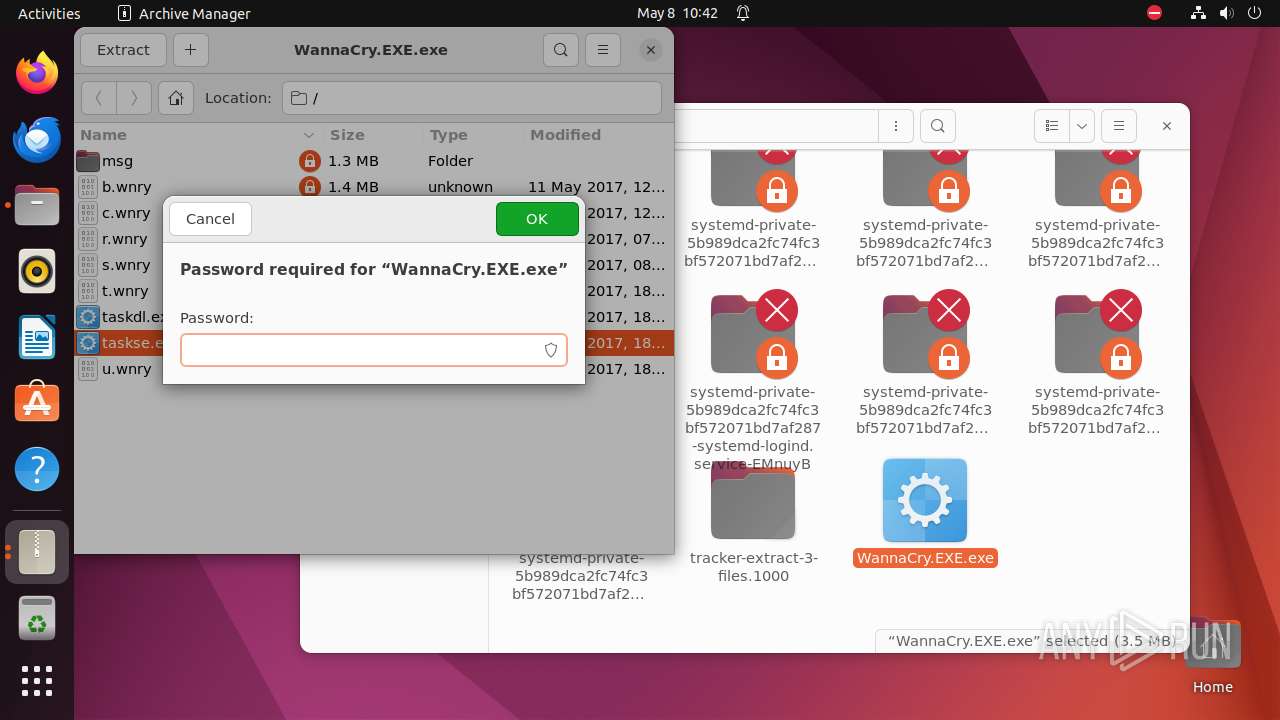Select the c.wnry file

(x=126, y=213)
